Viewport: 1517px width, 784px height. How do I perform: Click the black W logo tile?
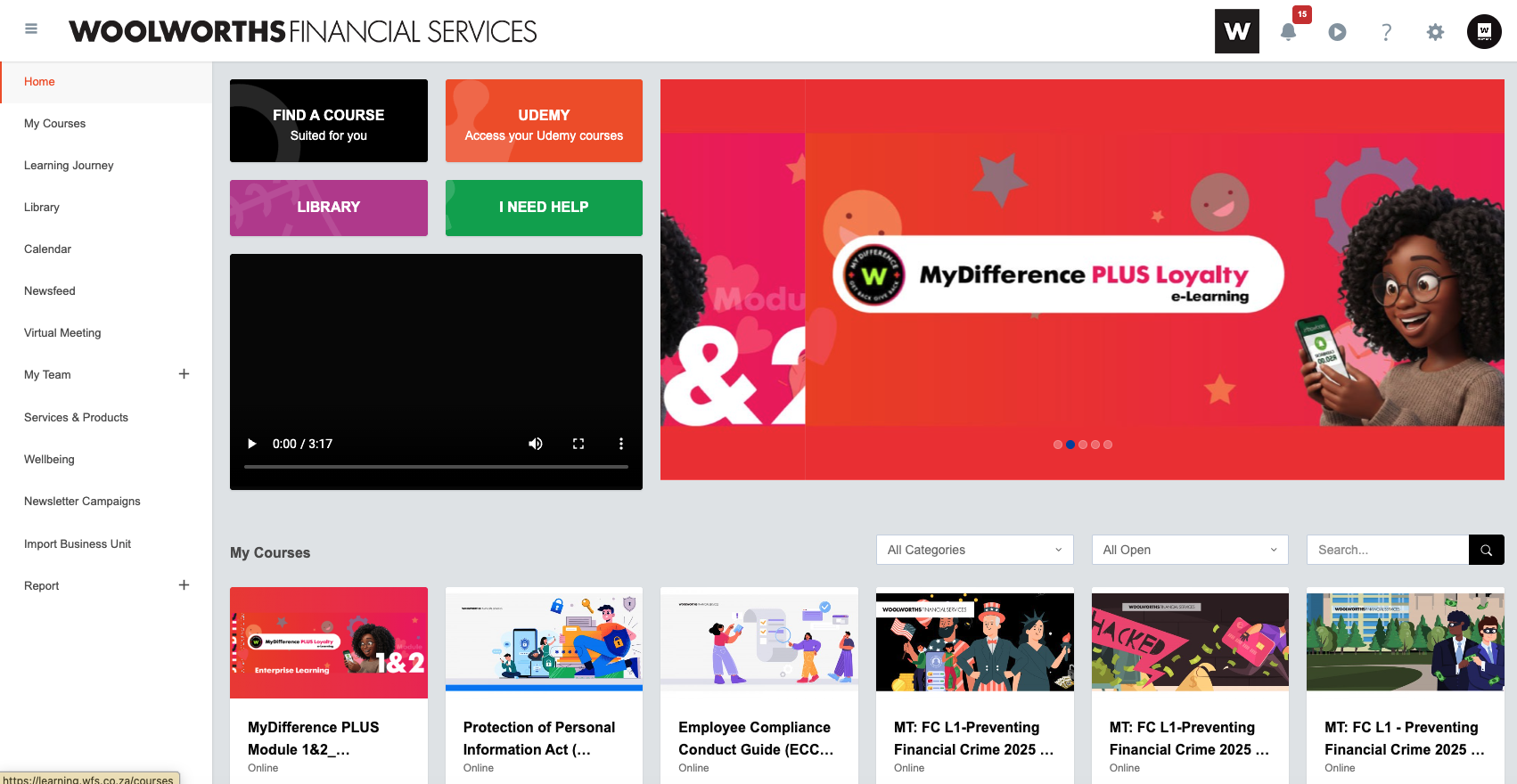coord(1237,31)
